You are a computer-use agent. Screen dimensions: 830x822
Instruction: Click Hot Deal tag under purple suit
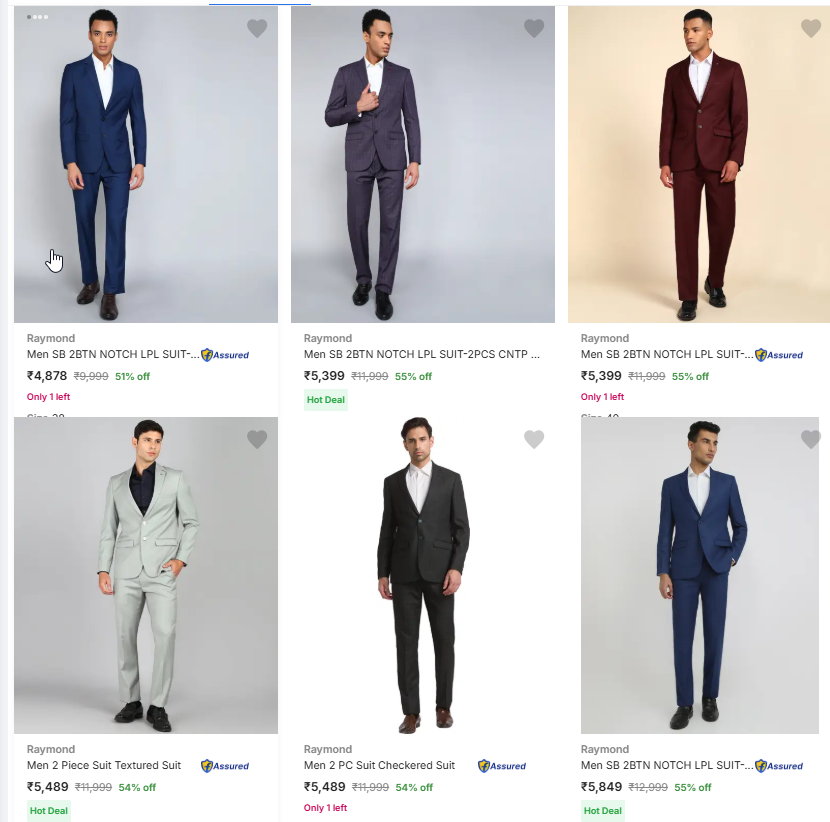325,400
